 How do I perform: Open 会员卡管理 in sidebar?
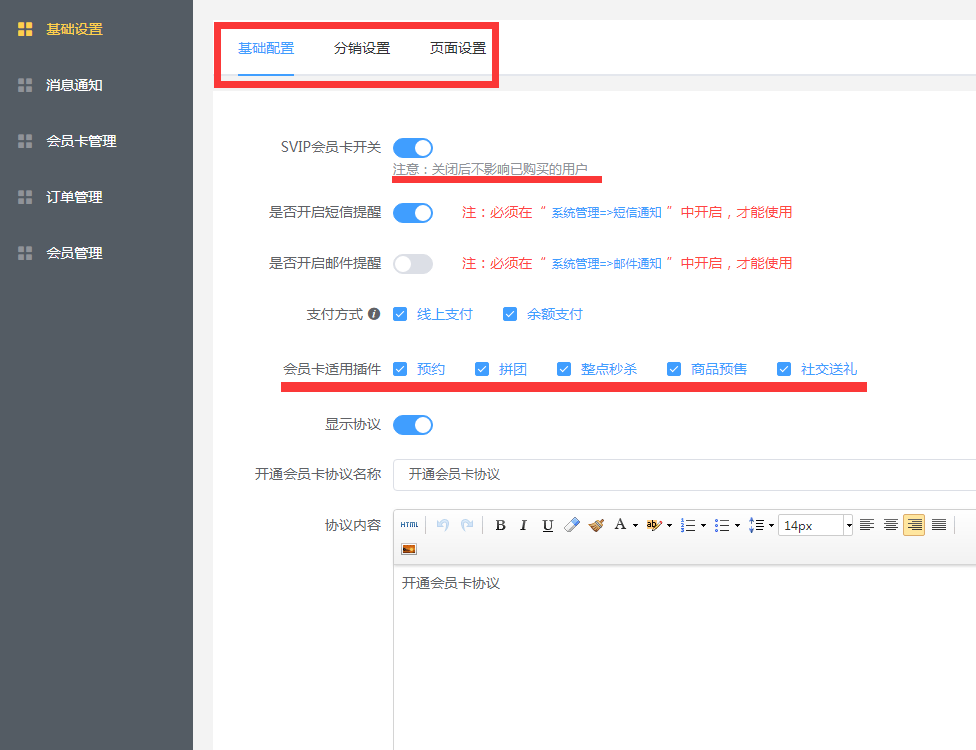point(81,141)
